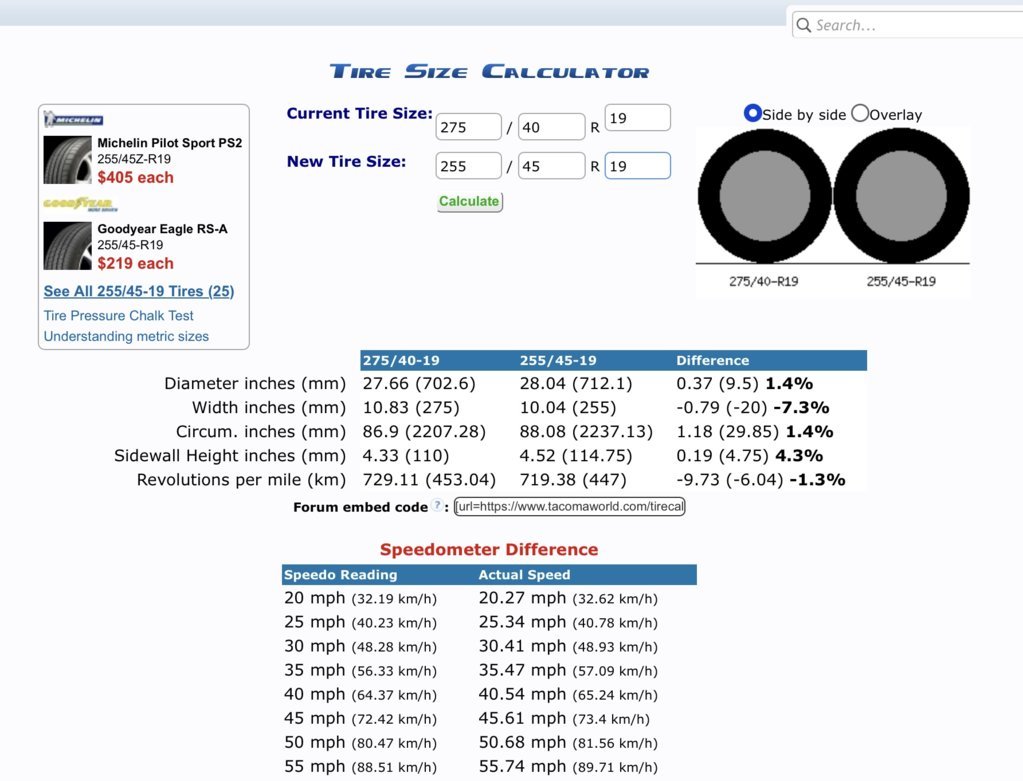Image resolution: width=1023 pixels, height=781 pixels.
Task: Click the 275/40-19 column header
Action: click(x=401, y=360)
